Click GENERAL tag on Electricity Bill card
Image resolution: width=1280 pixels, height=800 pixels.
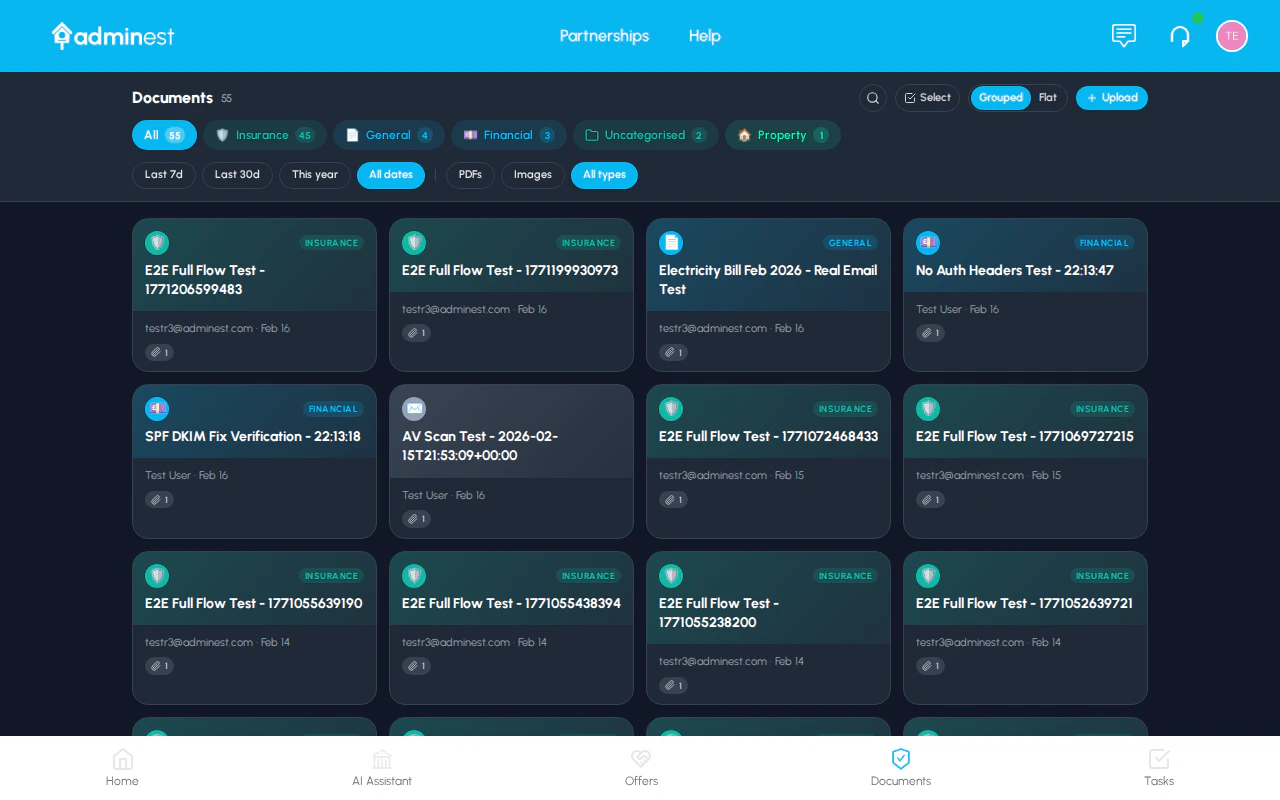coord(850,243)
